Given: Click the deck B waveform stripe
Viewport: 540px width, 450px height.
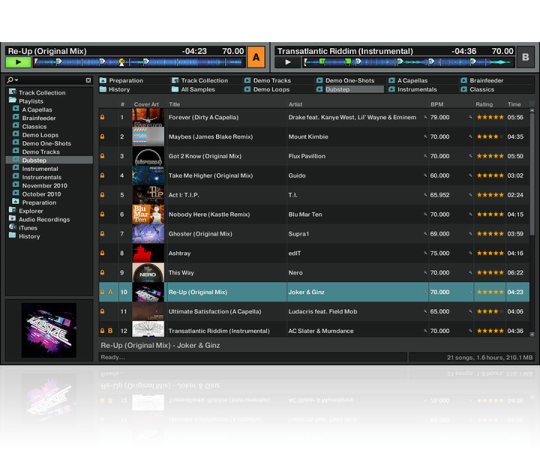Looking at the screenshot, I should (408, 62).
